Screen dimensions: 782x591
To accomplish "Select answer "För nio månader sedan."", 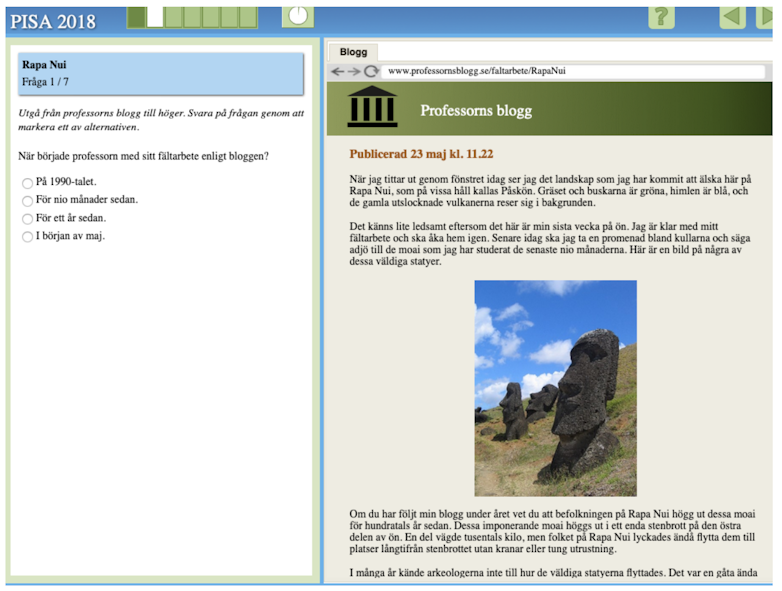I will point(27,200).
